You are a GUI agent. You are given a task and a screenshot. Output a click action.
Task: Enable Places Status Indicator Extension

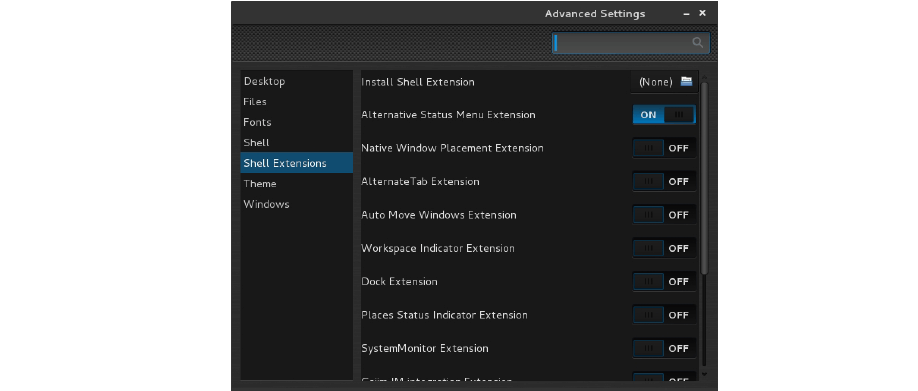(x=664, y=315)
